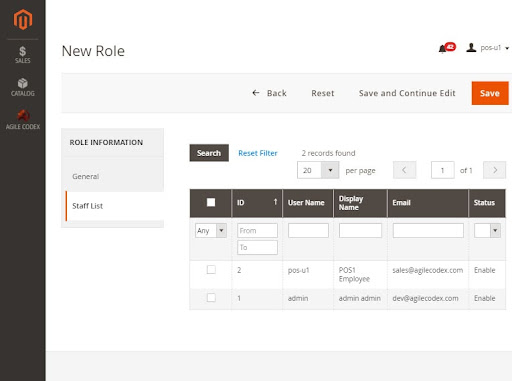Open the Agile Codex sidebar menu
The height and width of the screenshot is (381, 512).
(x=23, y=120)
